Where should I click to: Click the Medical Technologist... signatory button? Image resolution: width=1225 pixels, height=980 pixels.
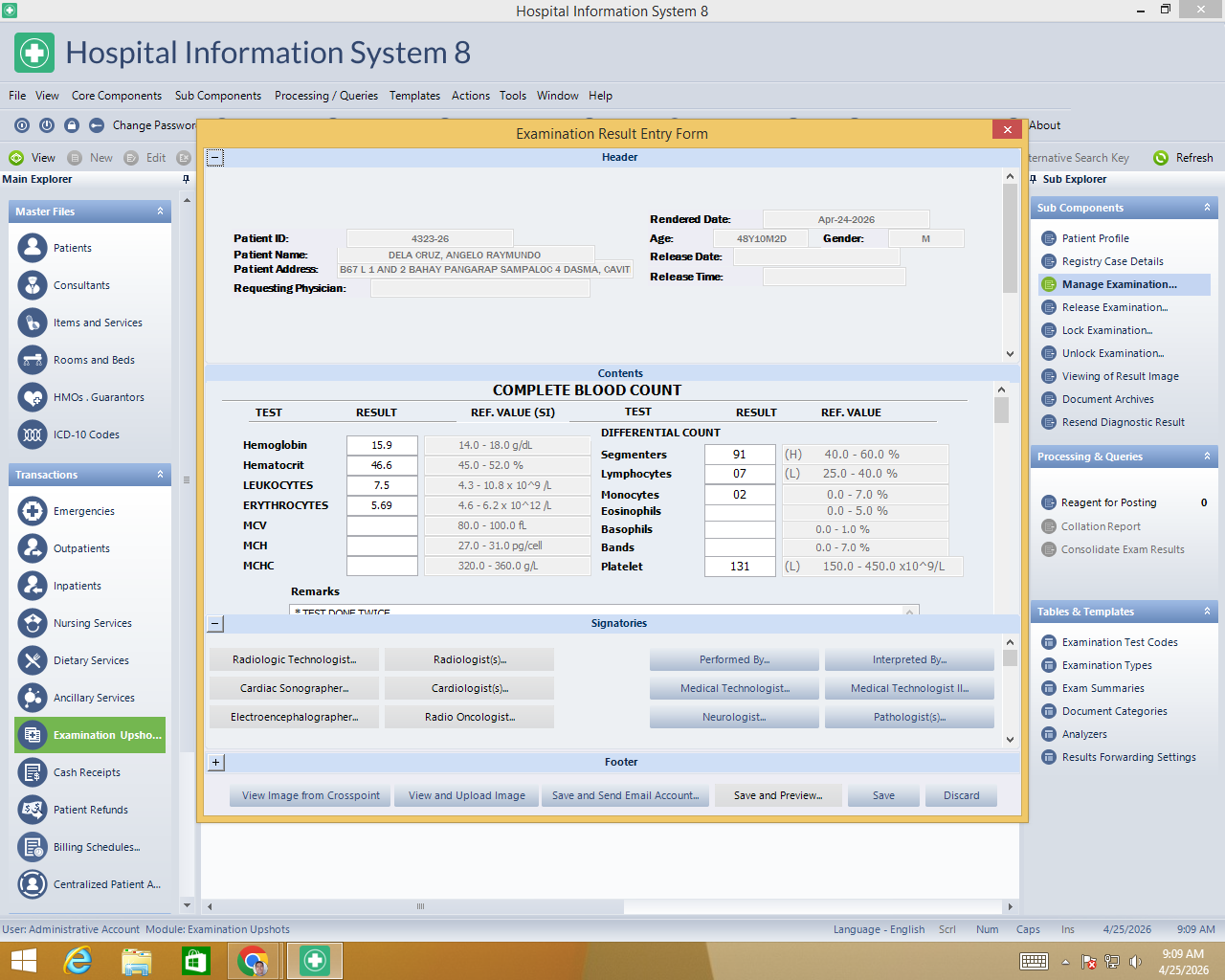tap(735, 689)
